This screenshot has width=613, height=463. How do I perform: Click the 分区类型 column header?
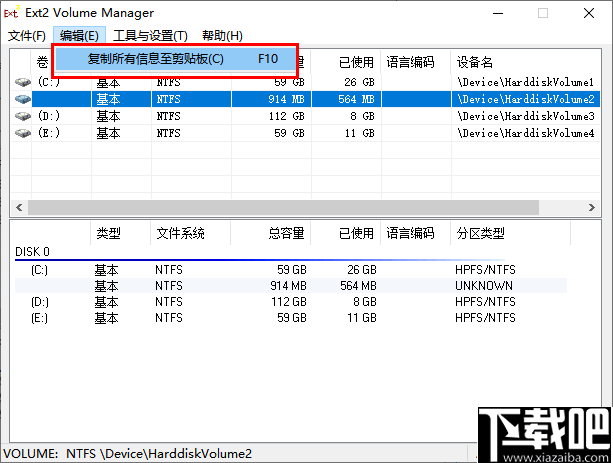(511, 233)
